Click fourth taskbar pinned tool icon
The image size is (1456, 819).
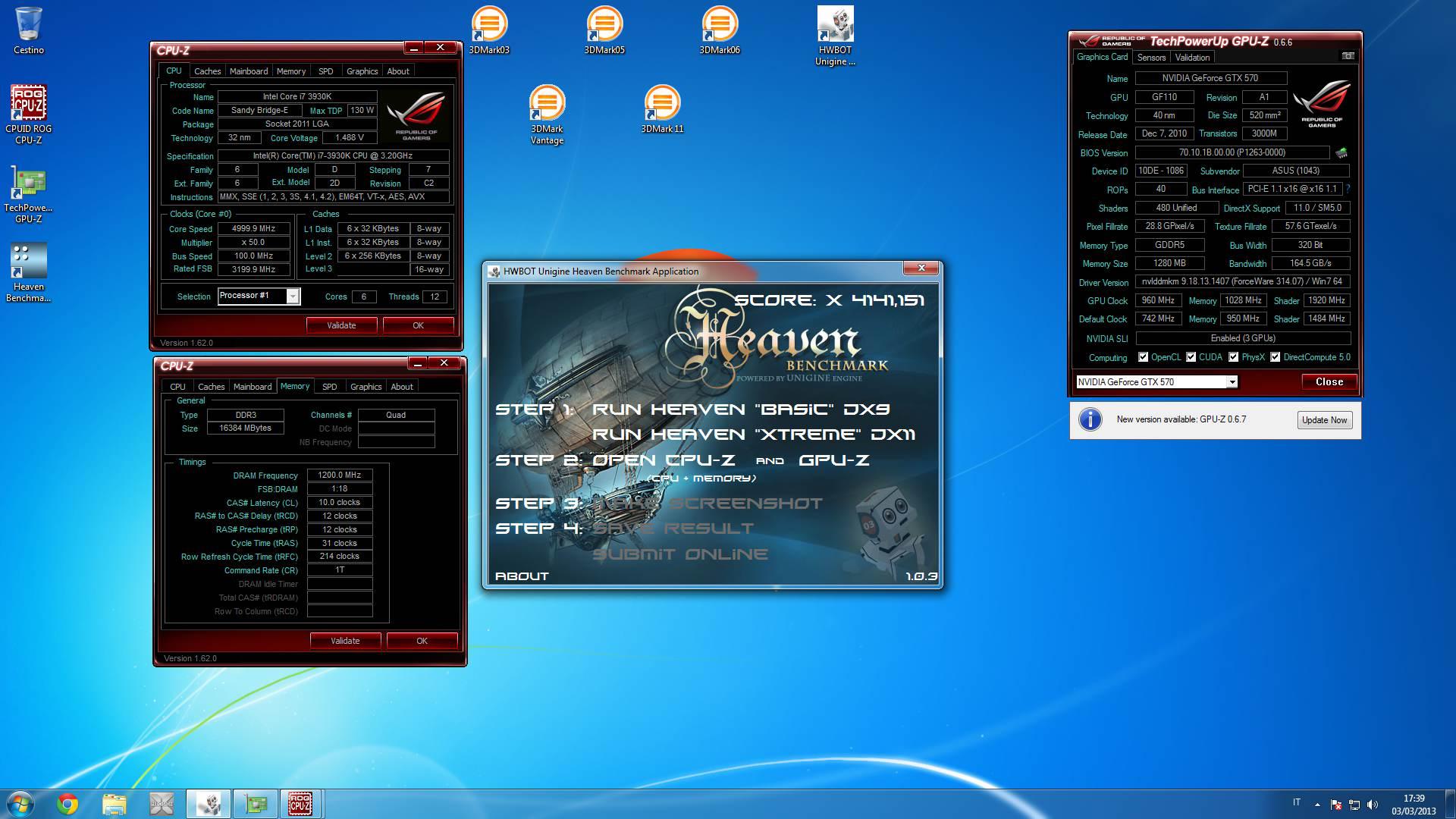pos(162,804)
